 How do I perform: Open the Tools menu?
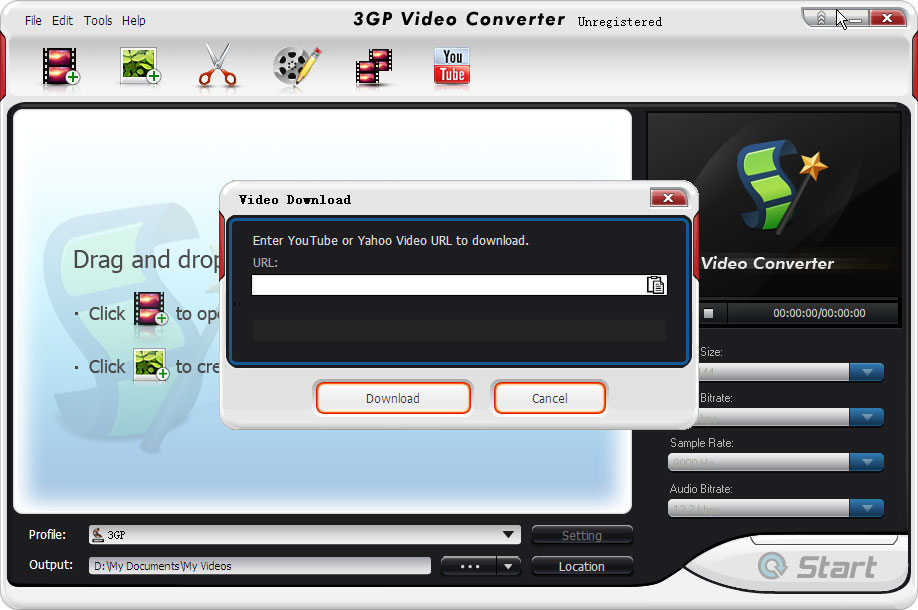pyautogui.click(x=97, y=20)
